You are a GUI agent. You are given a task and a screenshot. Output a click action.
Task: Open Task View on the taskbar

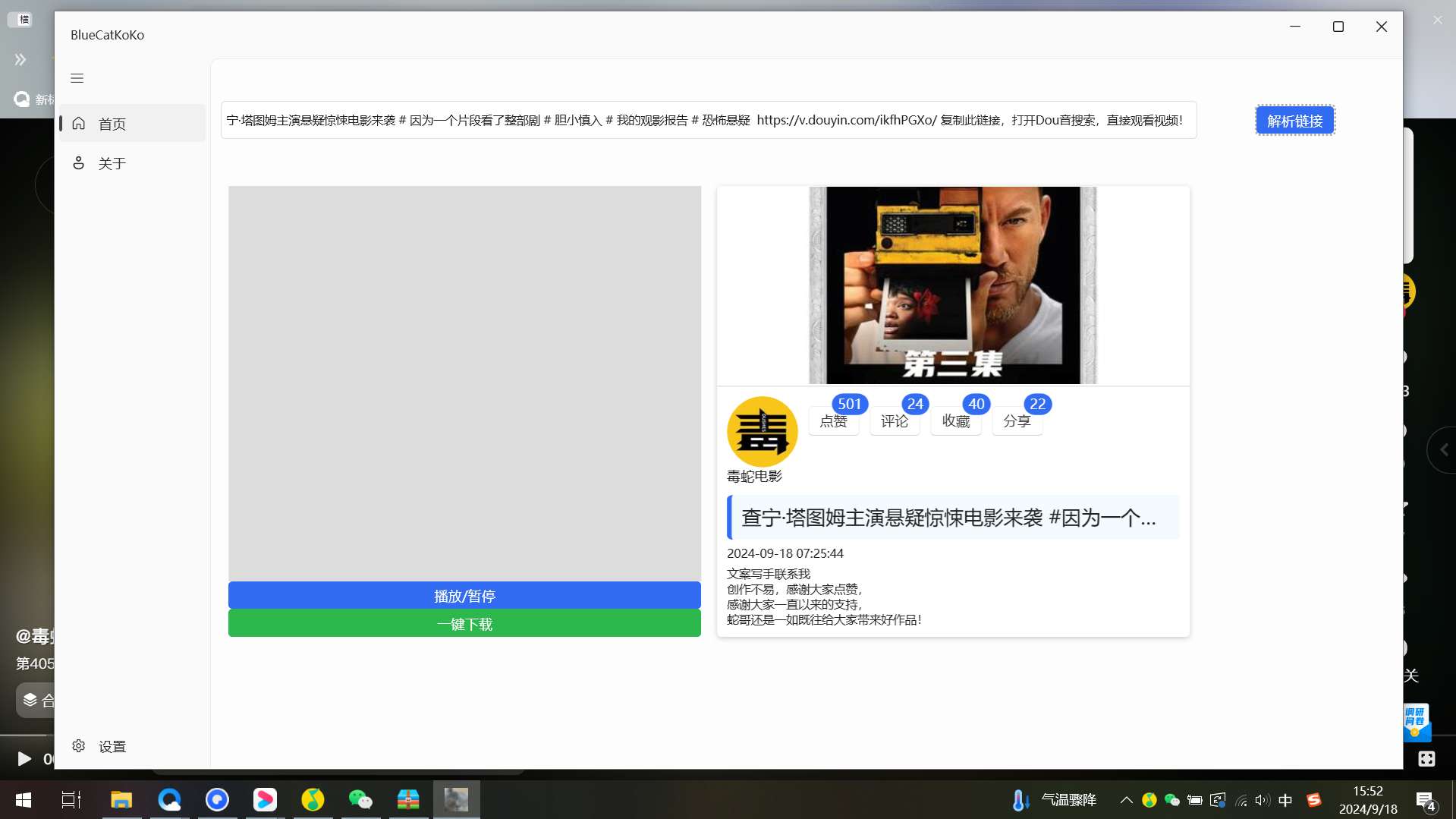point(71,799)
